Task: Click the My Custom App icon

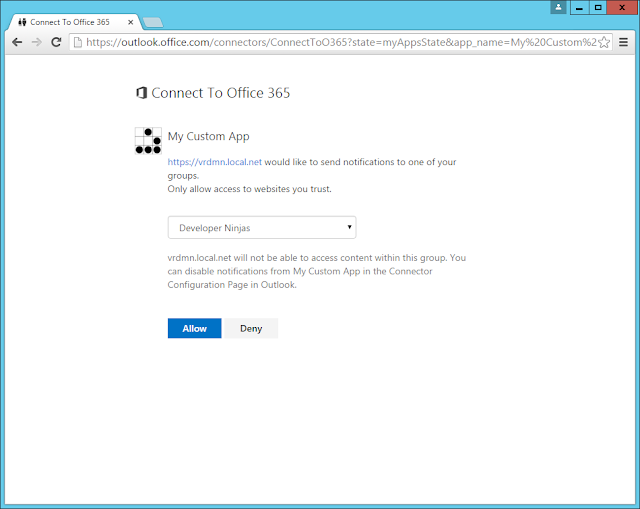Action: 148,141
